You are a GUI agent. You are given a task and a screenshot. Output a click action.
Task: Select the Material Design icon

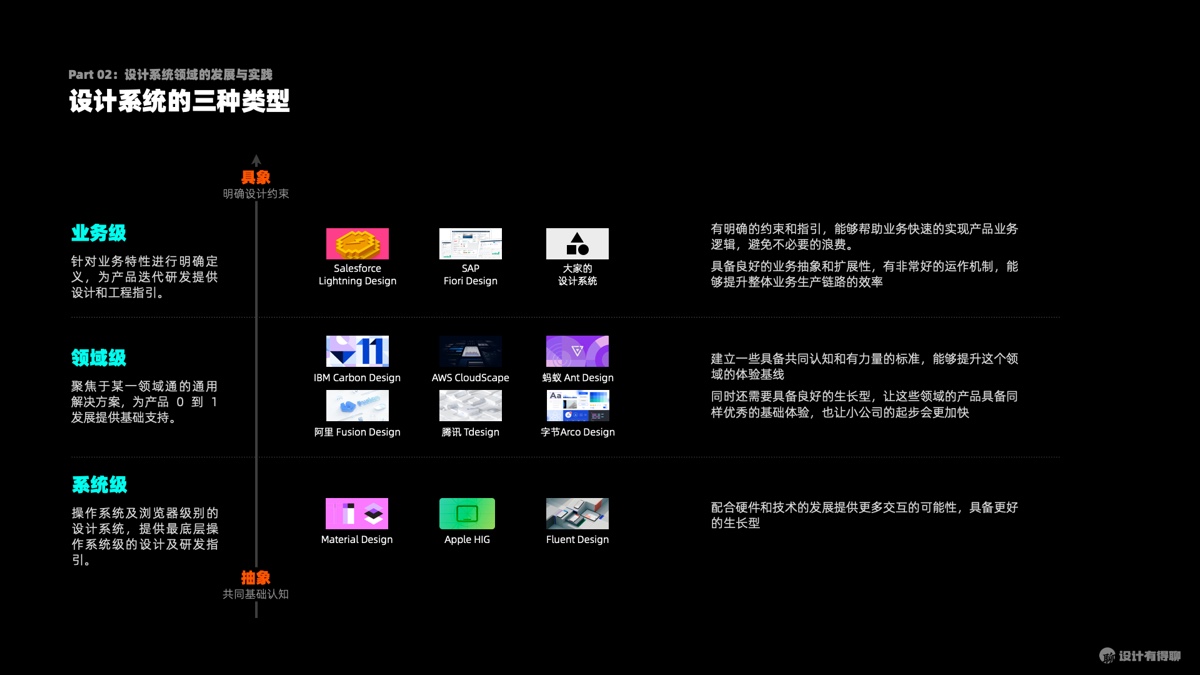coord(357,514)
